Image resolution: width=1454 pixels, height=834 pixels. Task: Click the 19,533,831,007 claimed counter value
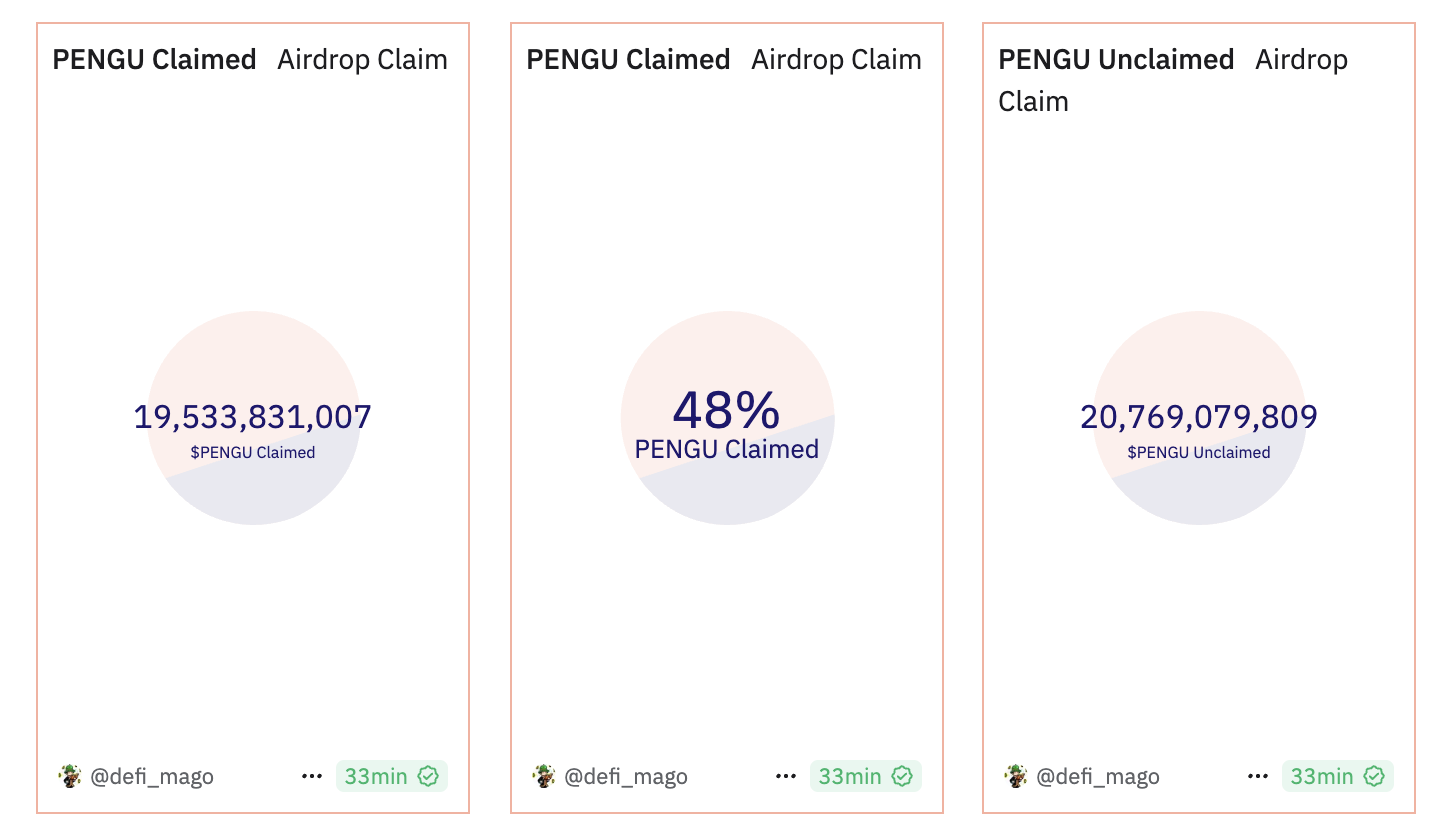coord(253,417)
